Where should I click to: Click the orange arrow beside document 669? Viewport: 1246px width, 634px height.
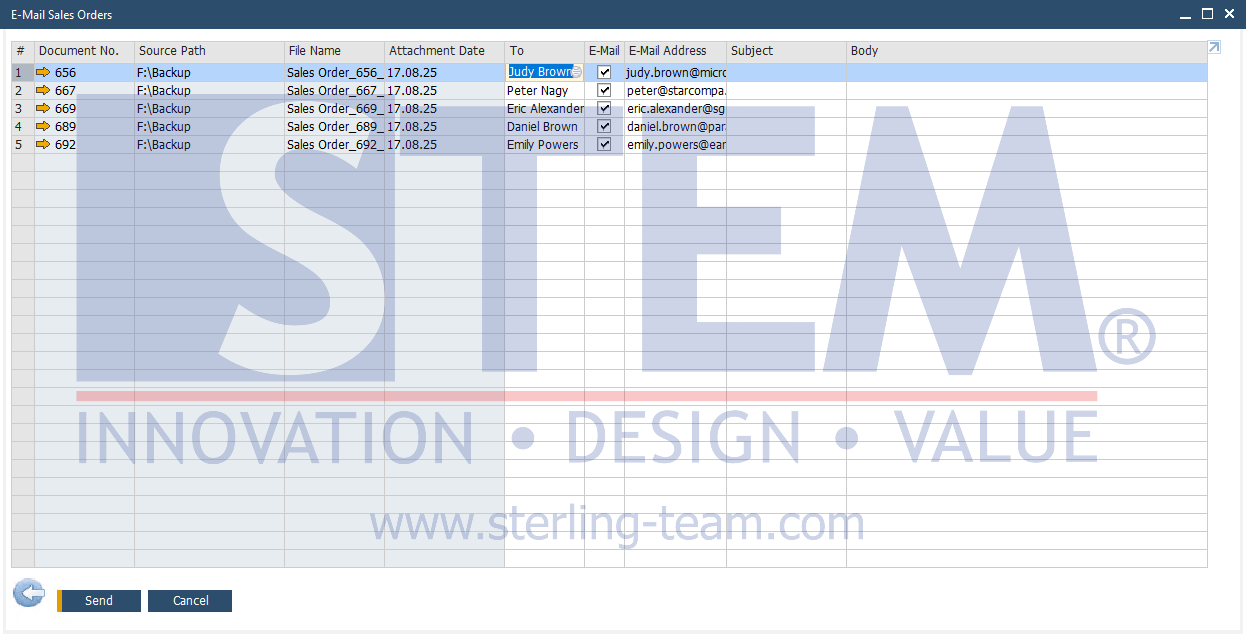coord(43,108)
